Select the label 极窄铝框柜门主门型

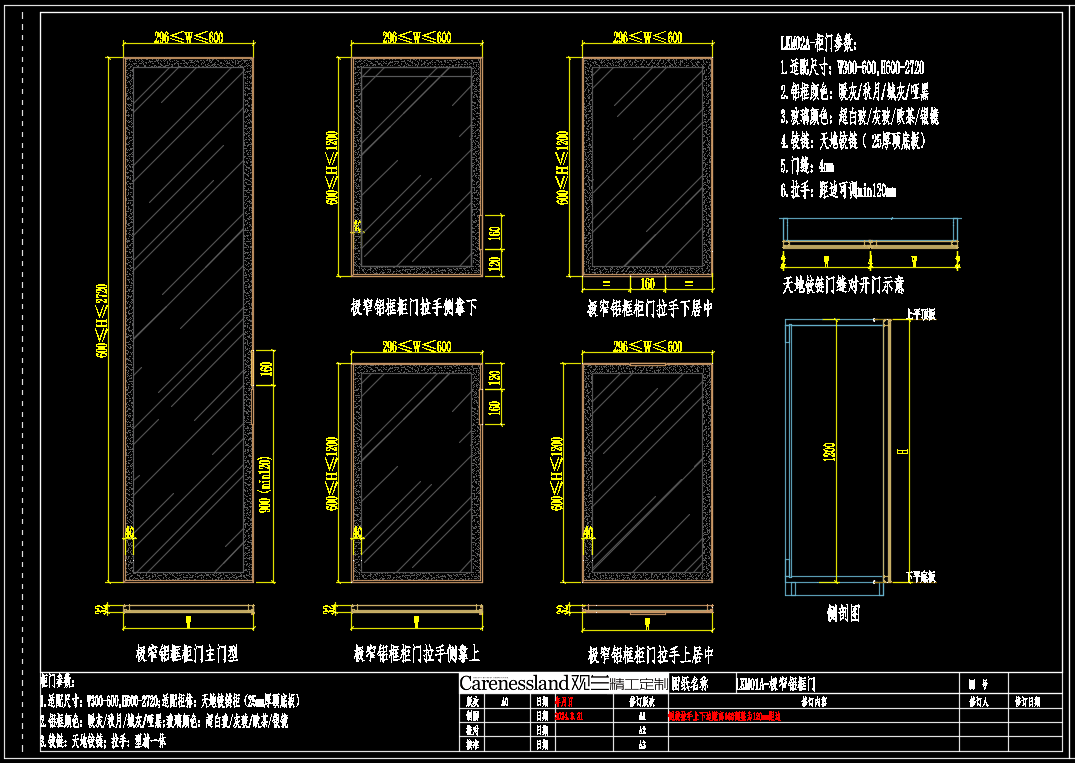coord(187,655)
